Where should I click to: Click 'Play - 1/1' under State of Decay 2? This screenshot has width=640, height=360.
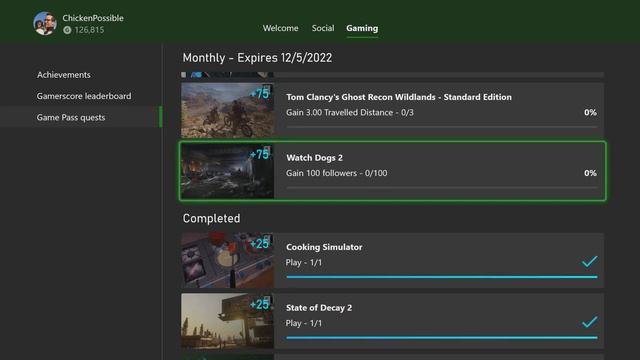click(304, 323)
